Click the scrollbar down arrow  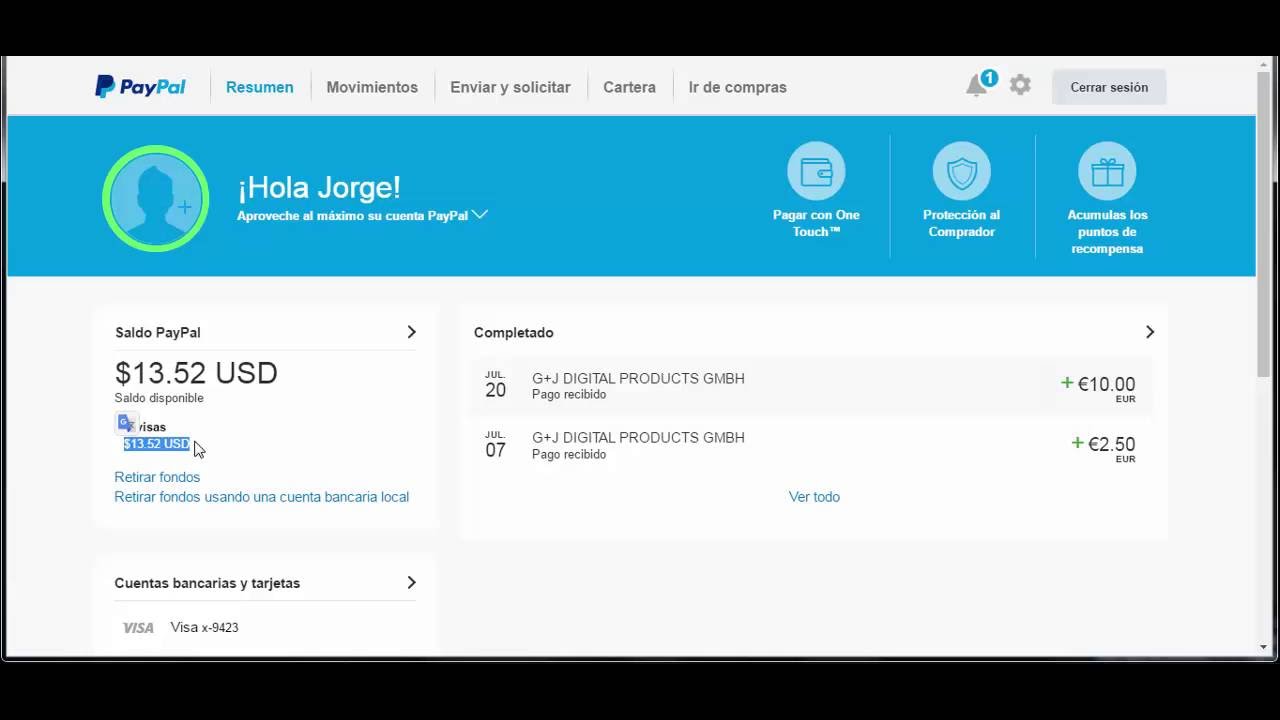click(x=1264, y=648)
